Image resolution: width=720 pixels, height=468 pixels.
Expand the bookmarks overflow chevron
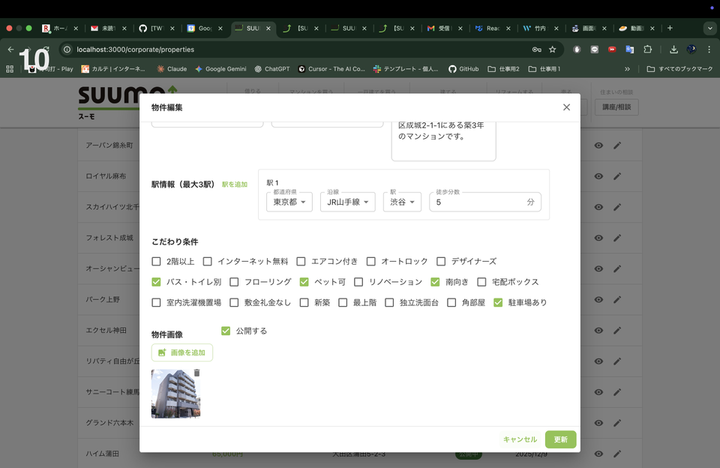pos(627,69)
